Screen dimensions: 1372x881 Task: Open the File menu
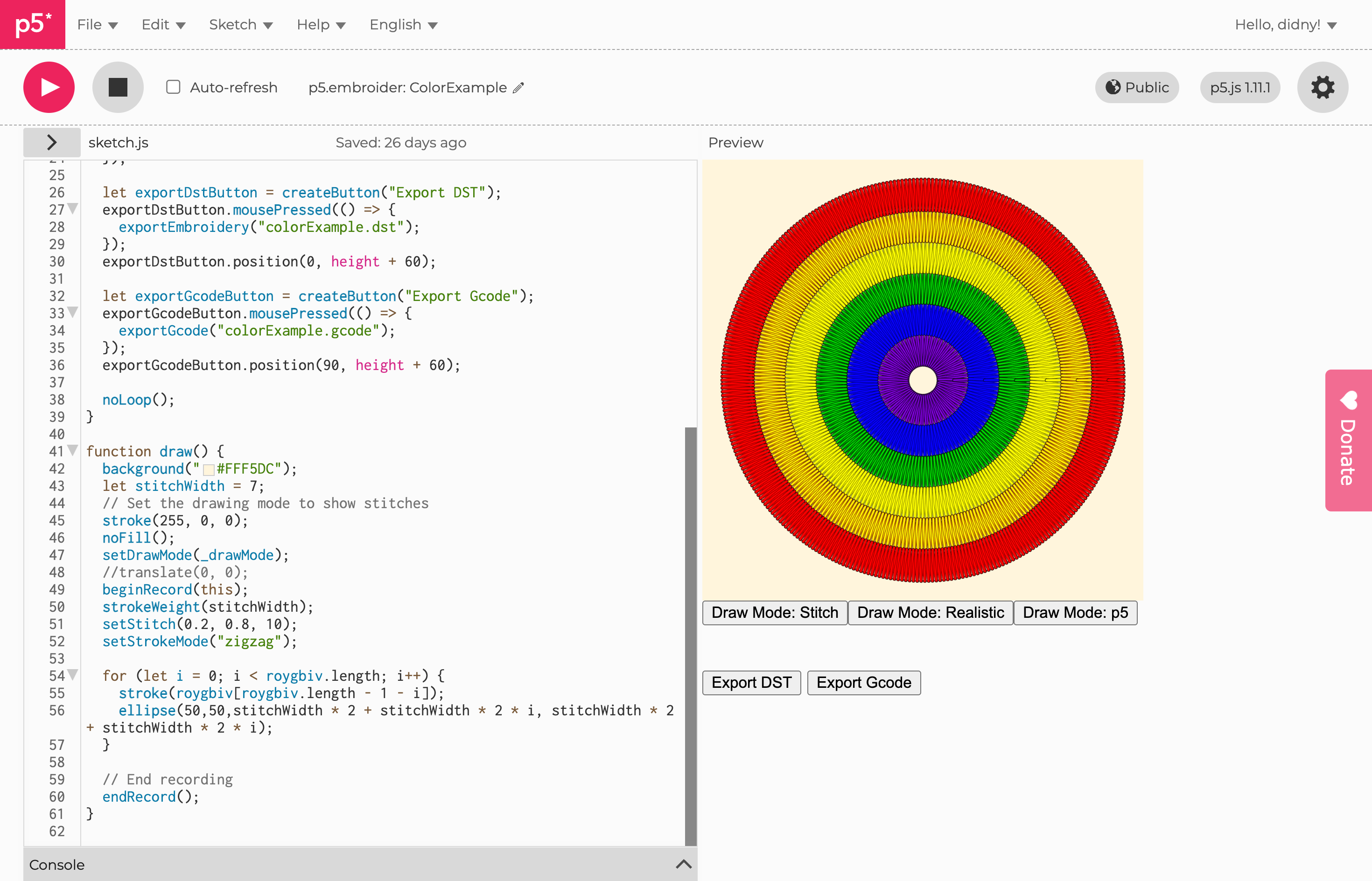(97, 25)
